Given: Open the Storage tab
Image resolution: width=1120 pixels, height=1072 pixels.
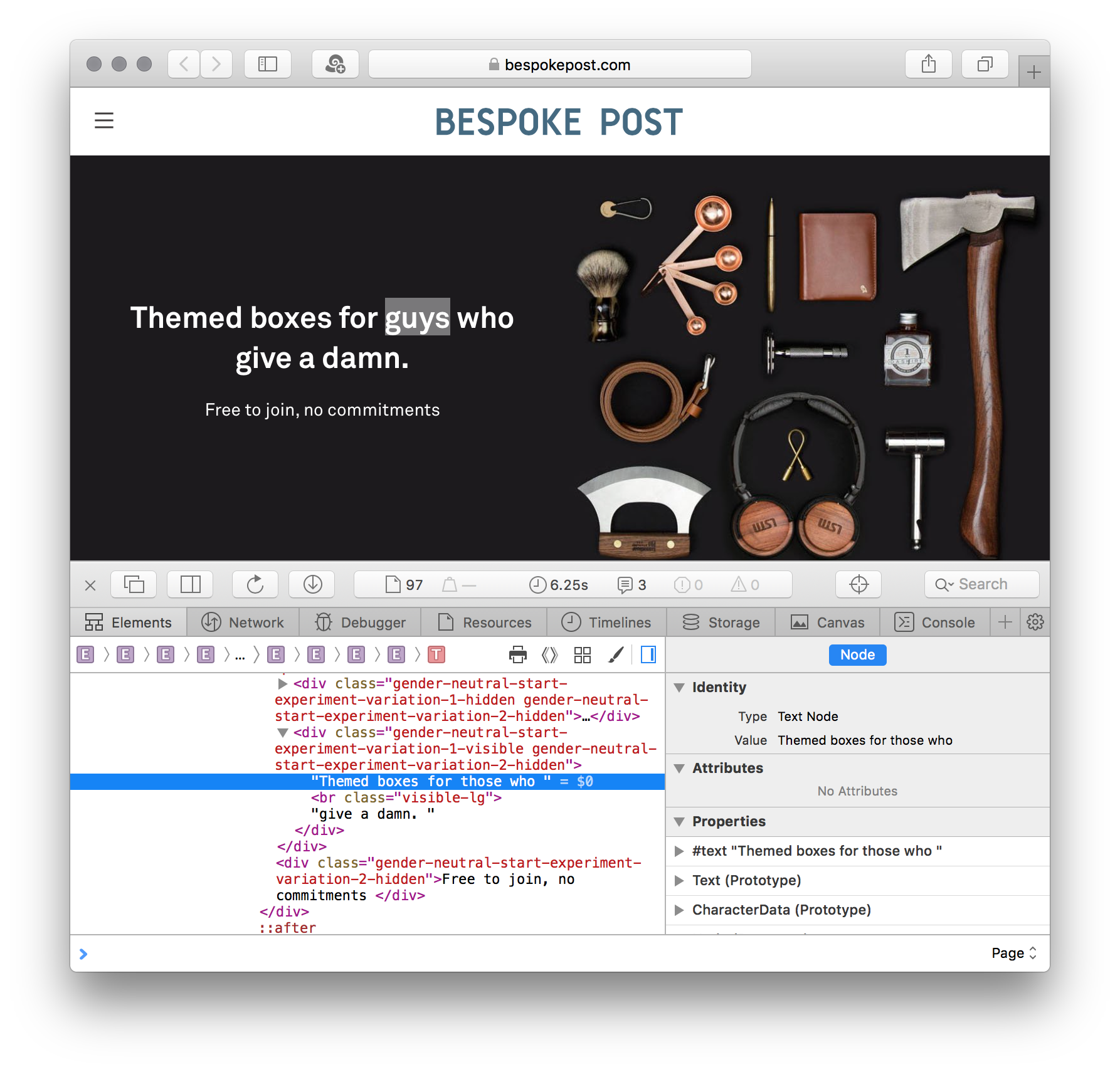Looking at the screenshot, I should (721, 623).
